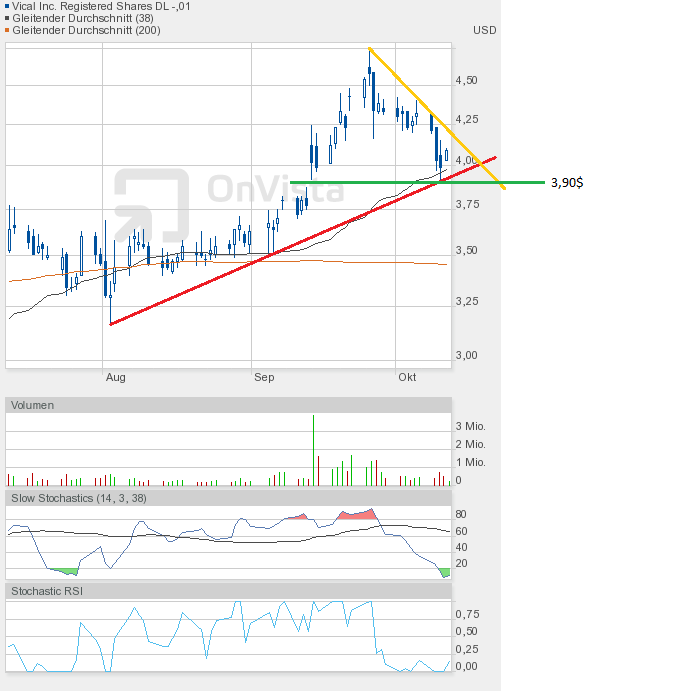Click the 3 Mio. volume axis label

[x=470, y=426]
